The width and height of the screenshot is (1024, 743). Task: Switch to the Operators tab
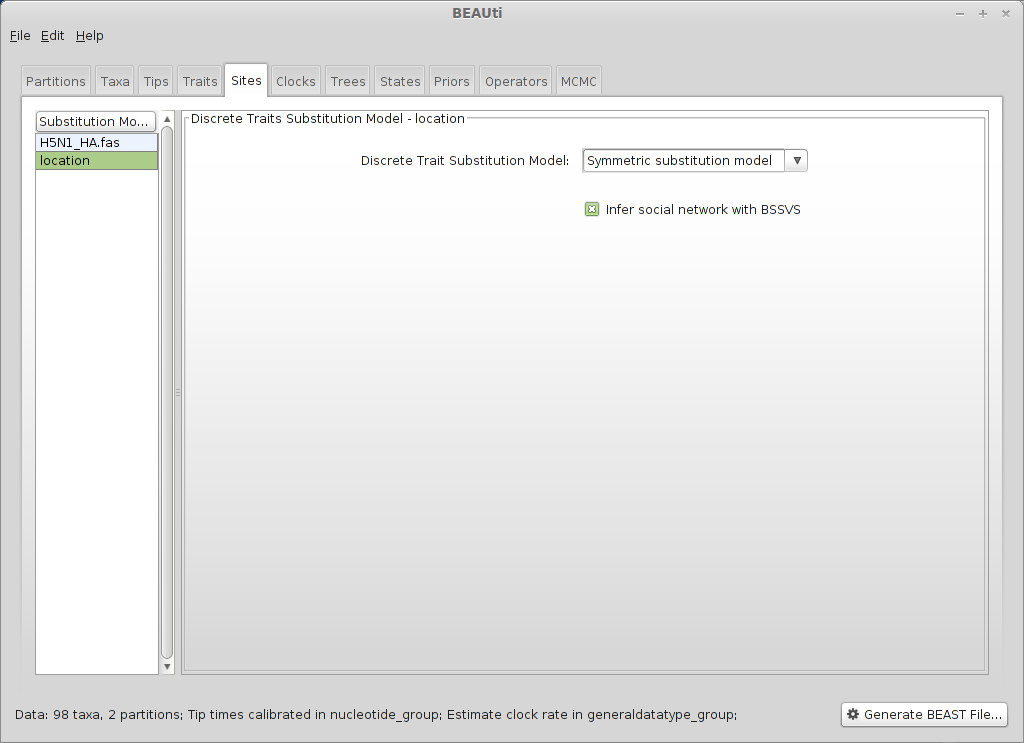click(x=516, y=82)
